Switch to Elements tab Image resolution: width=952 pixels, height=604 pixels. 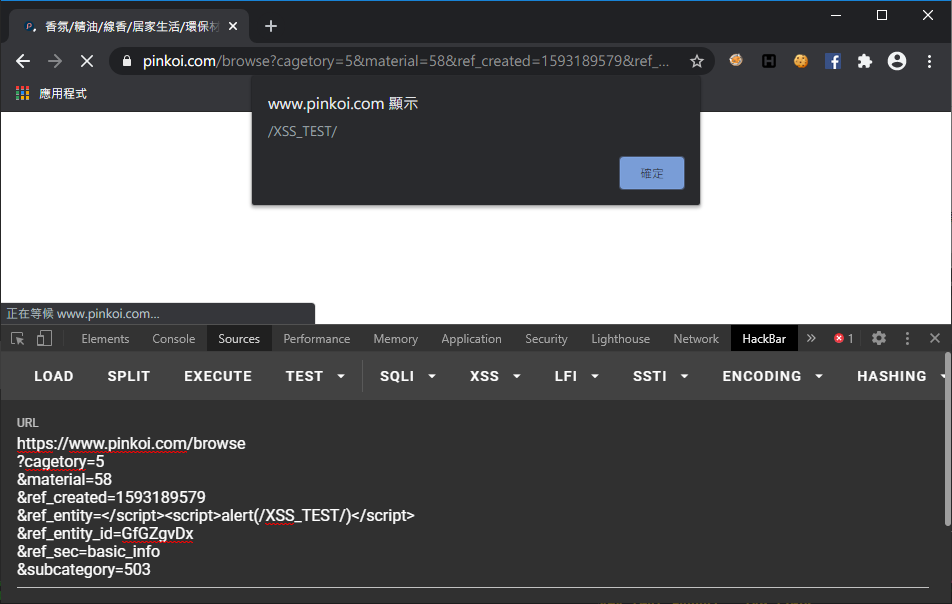[105, 339]
